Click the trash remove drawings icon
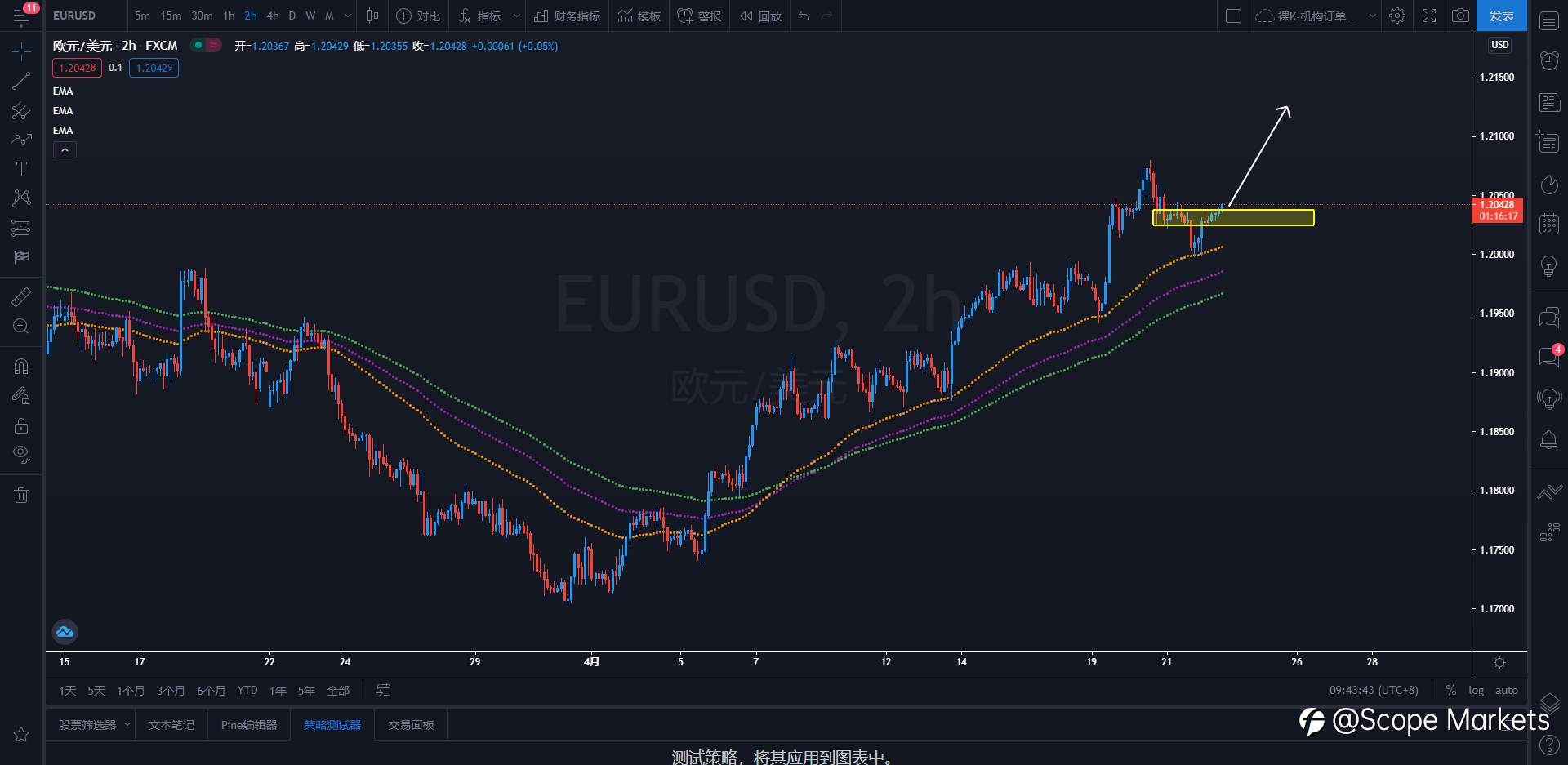The width and height of the screenshot is (1568, 765). [21, 495]
